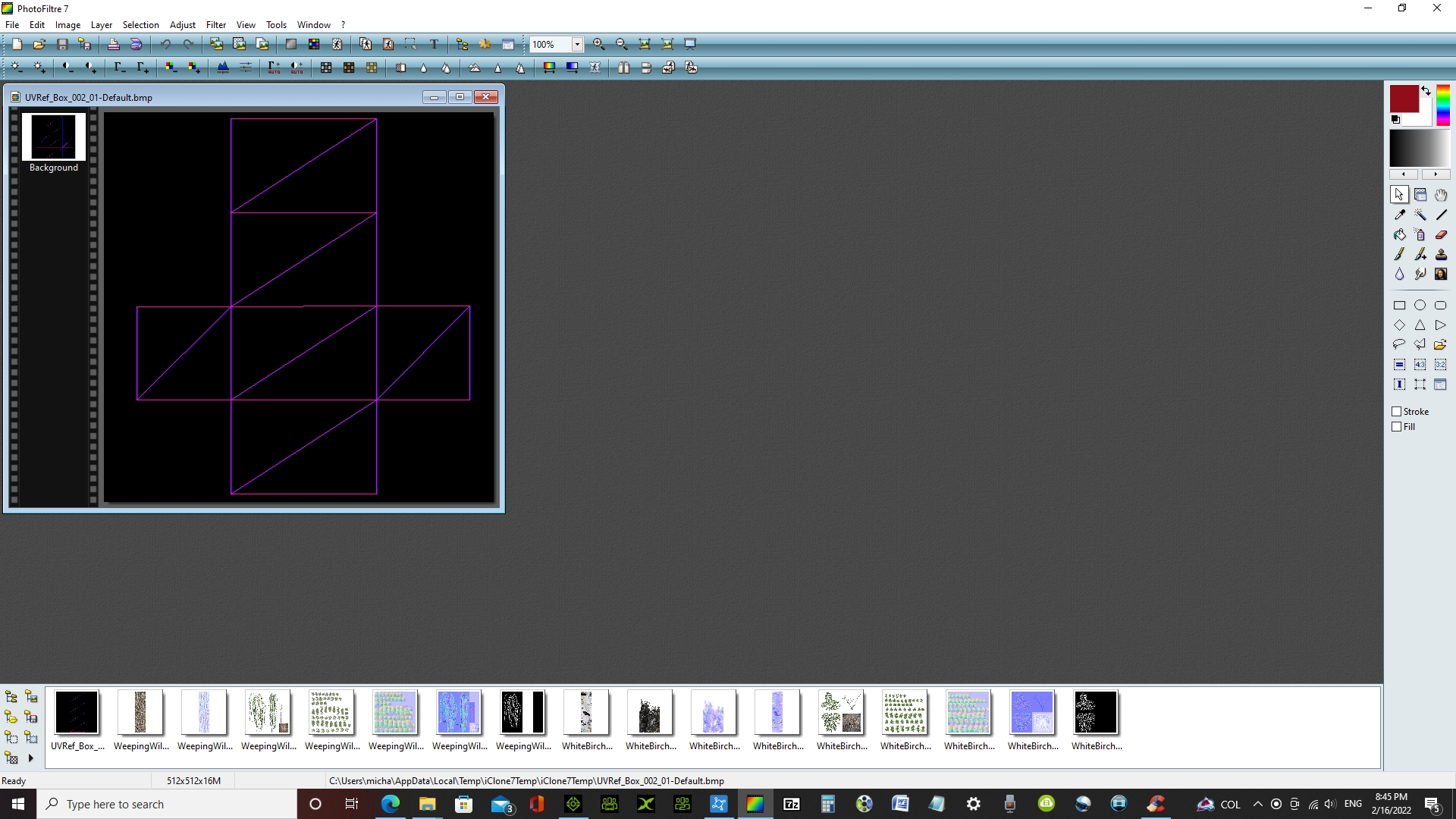Select the Paint Bucket fill tool
Viewport: 1456px width, 819px height.
[x=1400, y=235]
